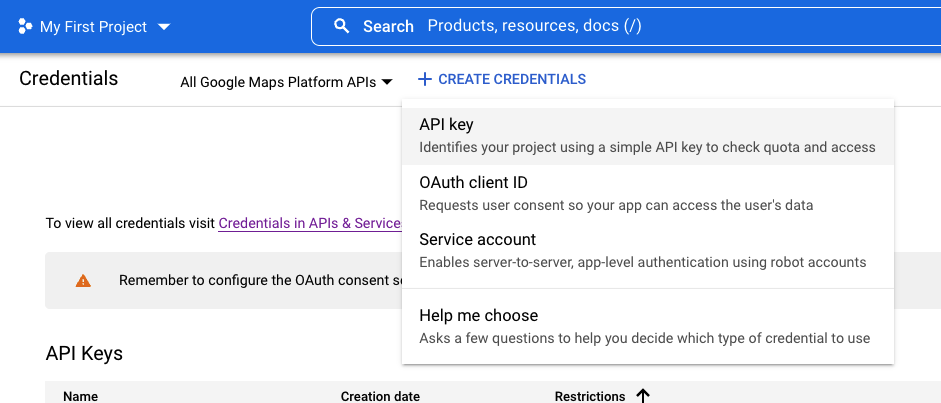Choose API key from the credentials menu
This screenshot has height=403, width=941.
click(648, 136)
